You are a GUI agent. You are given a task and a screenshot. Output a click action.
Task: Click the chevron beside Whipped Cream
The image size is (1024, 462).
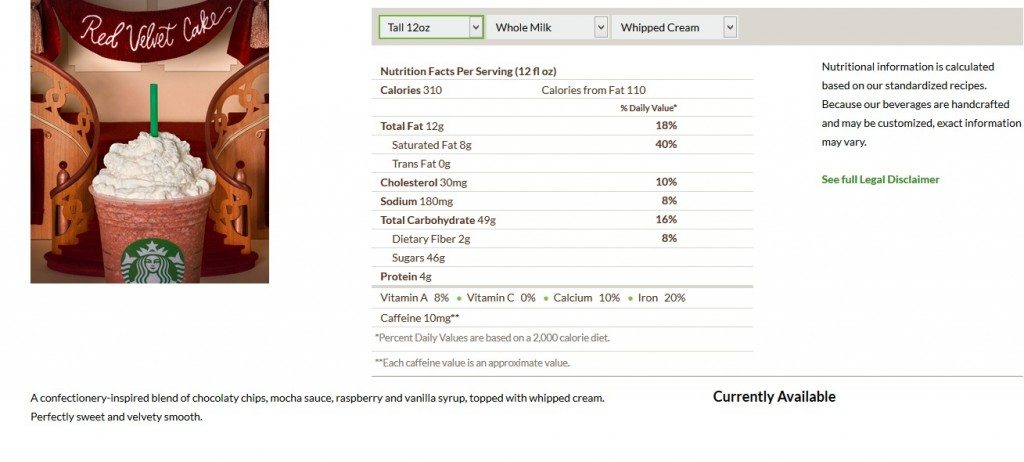[x=730, y=27]
